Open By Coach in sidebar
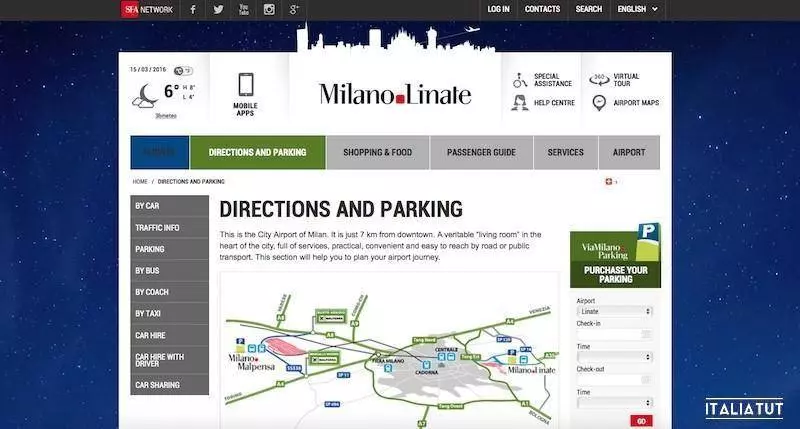 169,292
